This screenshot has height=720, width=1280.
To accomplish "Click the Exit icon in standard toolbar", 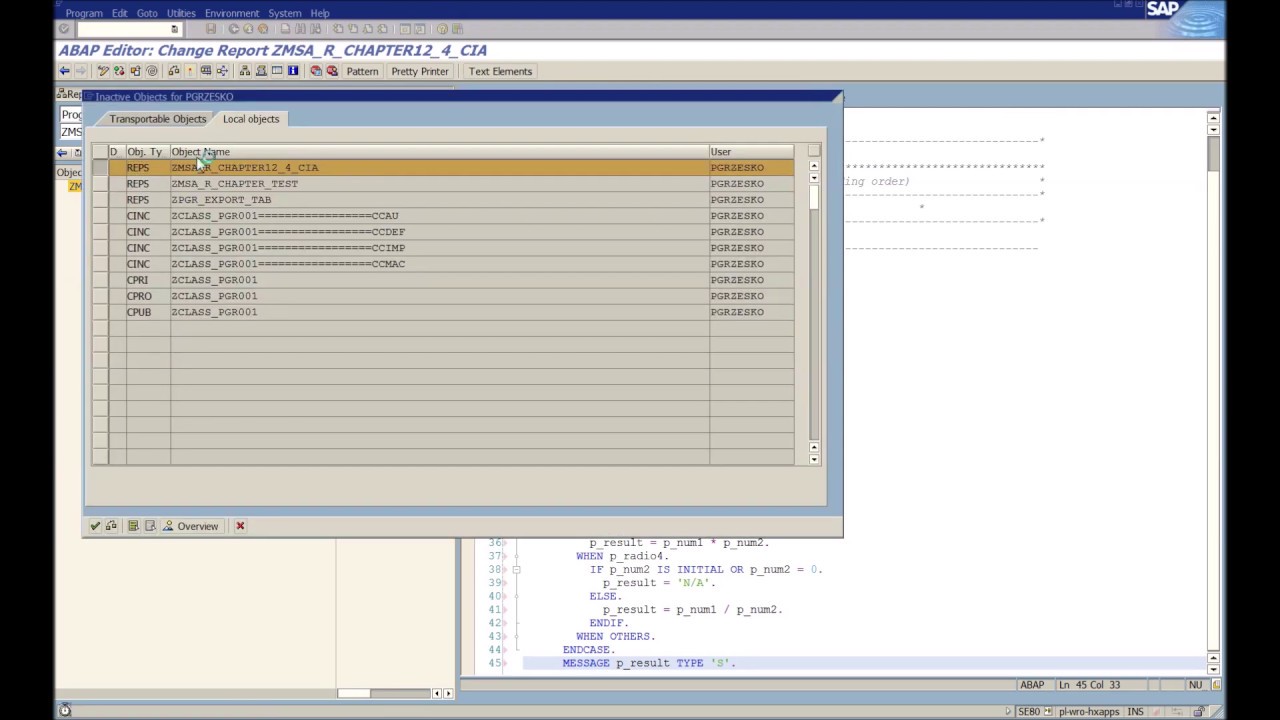I will click(x=248, y=29).
